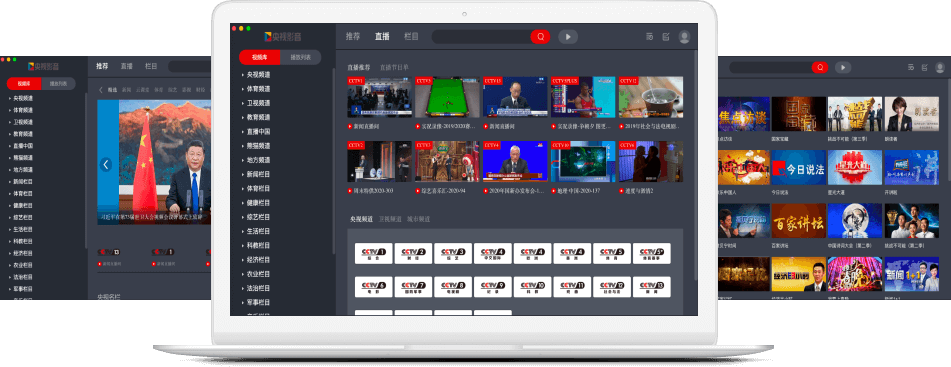This screenshot has width=951, height=367.
Task: Click the search input field in center window
Action: coord(481,37)
